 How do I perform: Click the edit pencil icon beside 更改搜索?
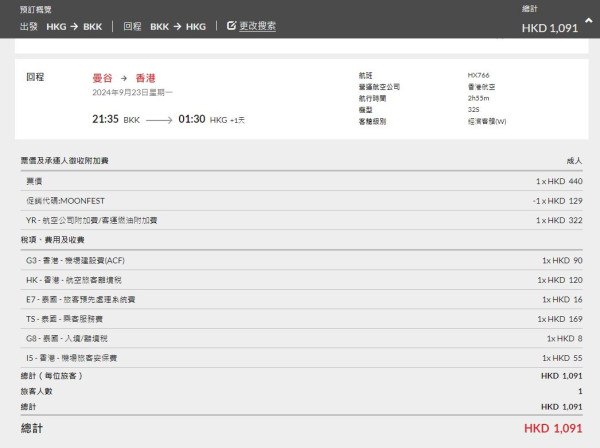coord(232,25)
